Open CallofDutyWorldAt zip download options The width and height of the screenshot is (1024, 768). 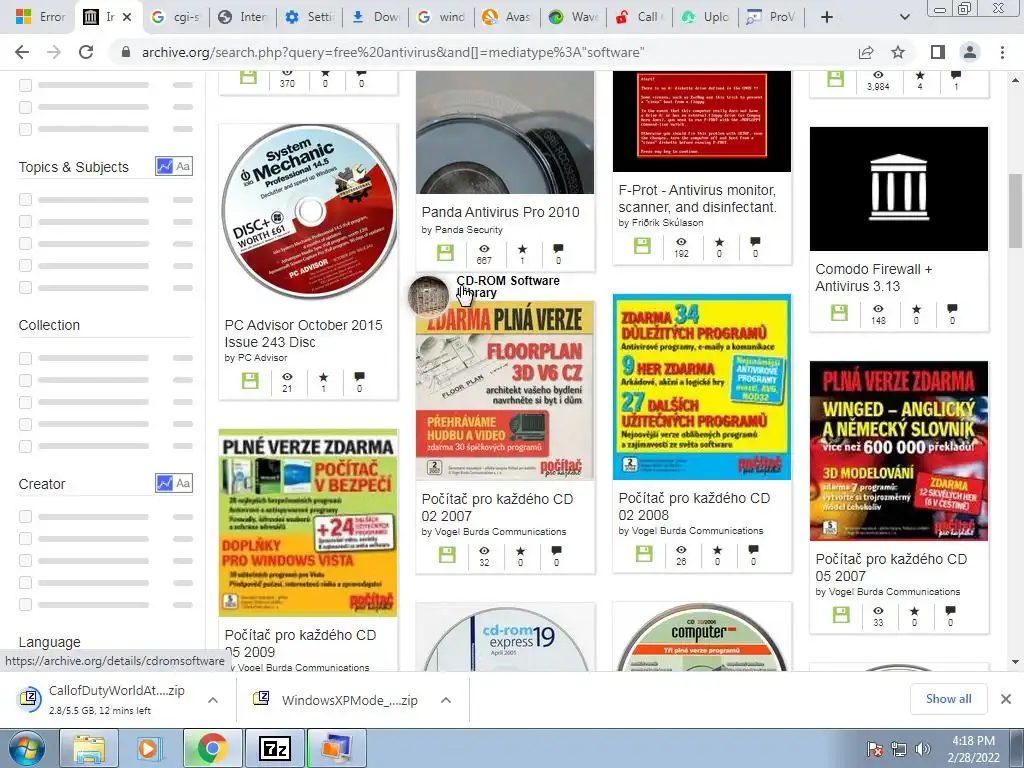pos(212,700)
